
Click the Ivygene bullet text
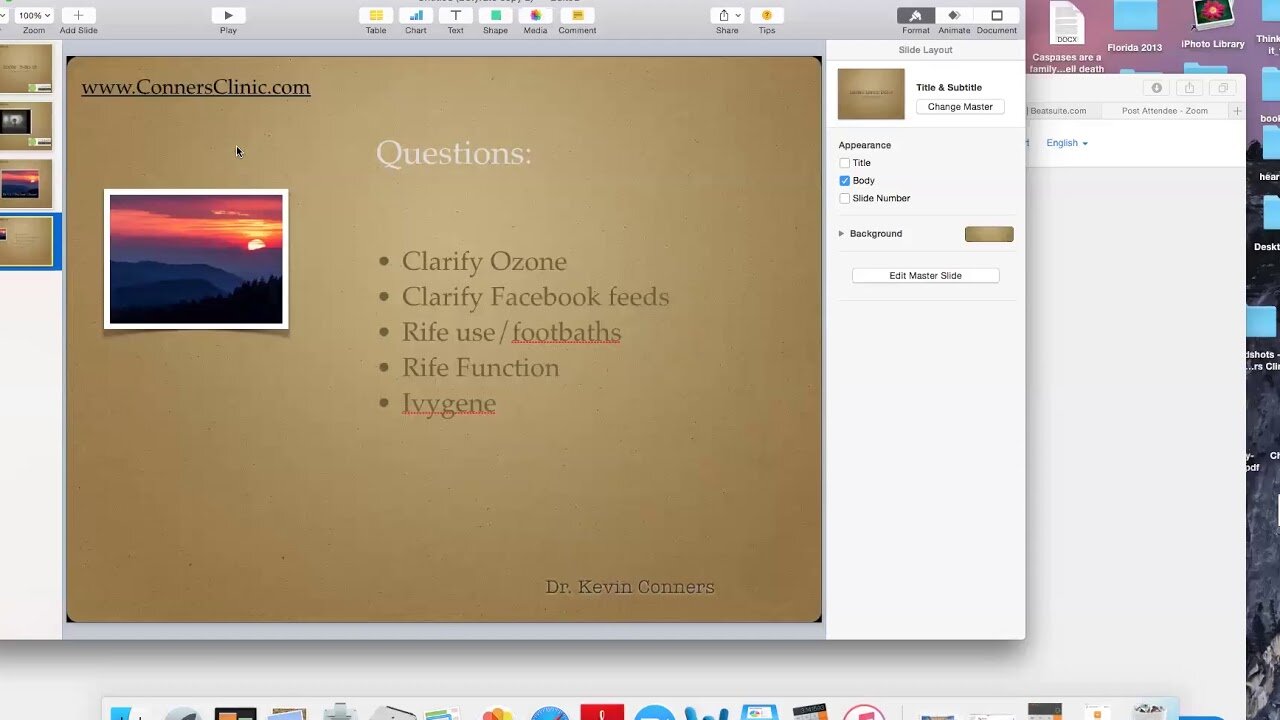(x=449, y=404)
